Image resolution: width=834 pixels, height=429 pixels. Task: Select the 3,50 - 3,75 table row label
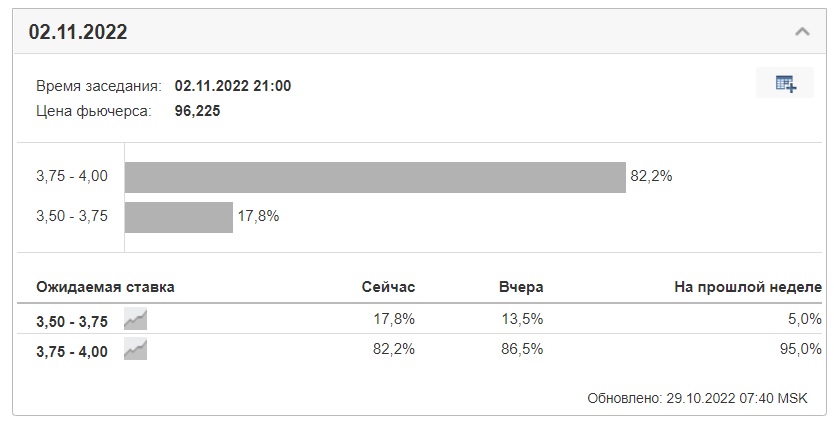click(72, 322)
